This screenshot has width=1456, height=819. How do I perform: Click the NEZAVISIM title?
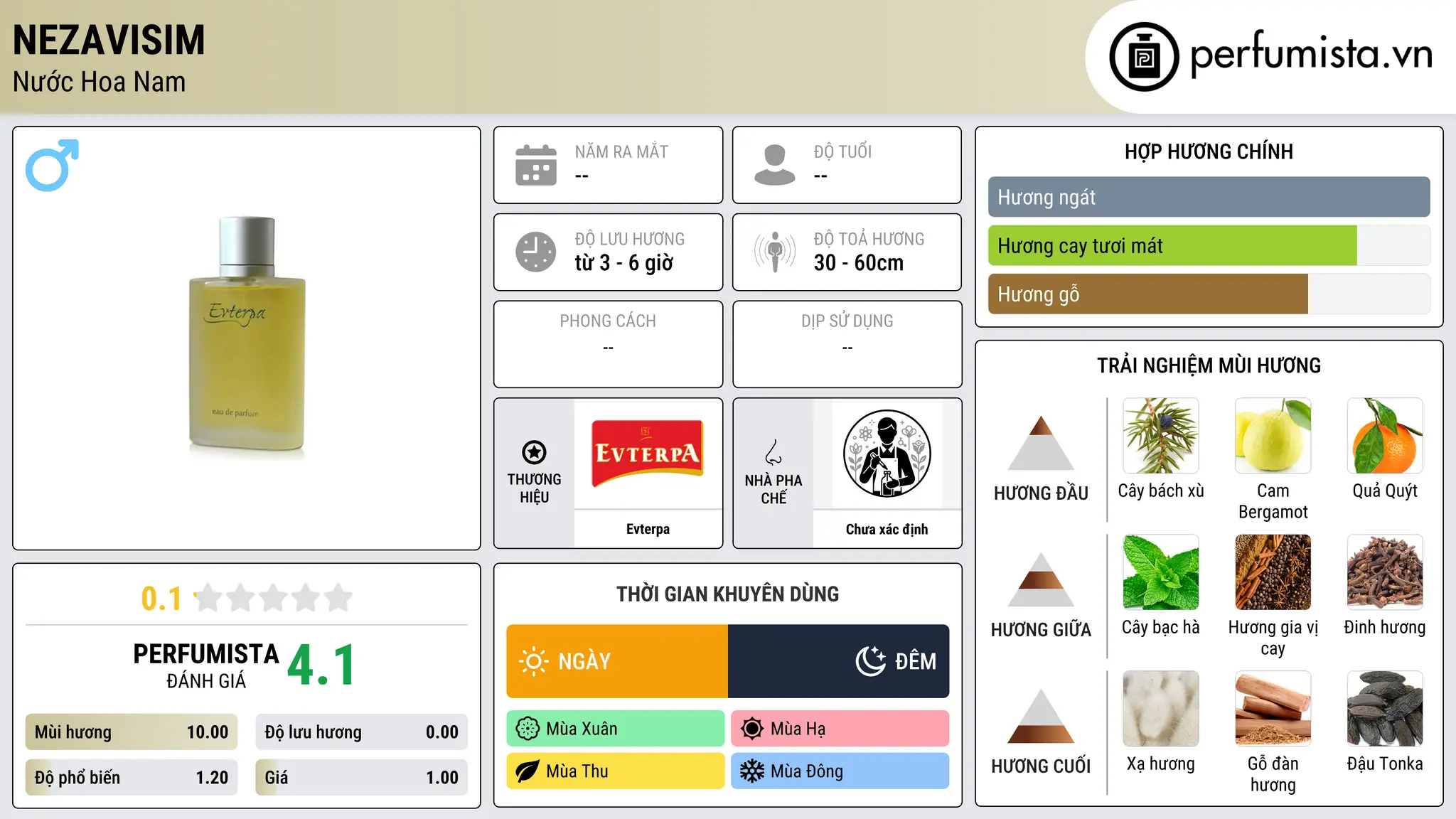tap(109, 40)
